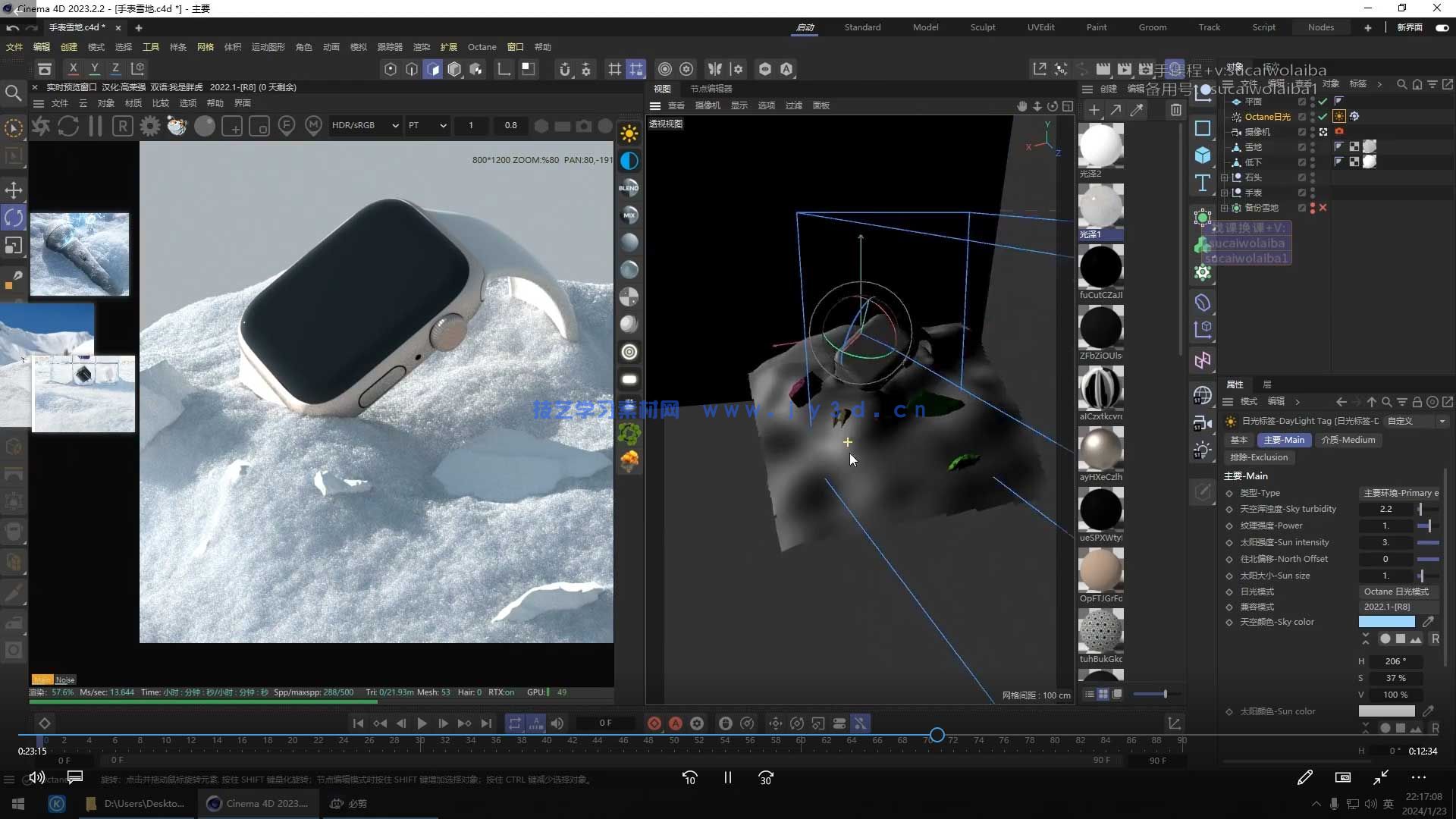Screen dimensions: 1456x819
Task: Click the record active objects button
Action: (654, 723)
